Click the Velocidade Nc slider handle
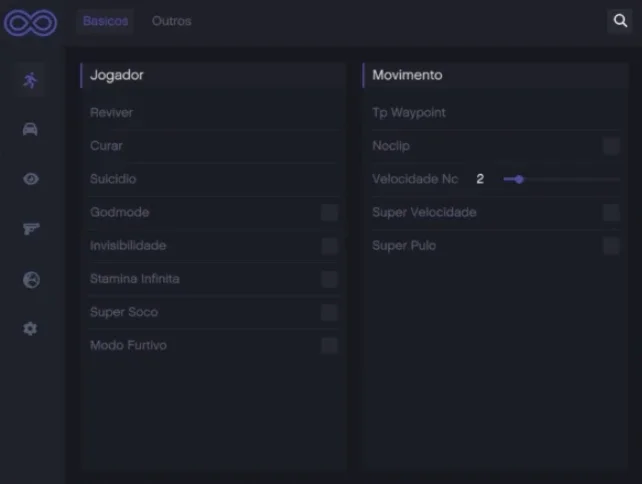 [519, 179]
